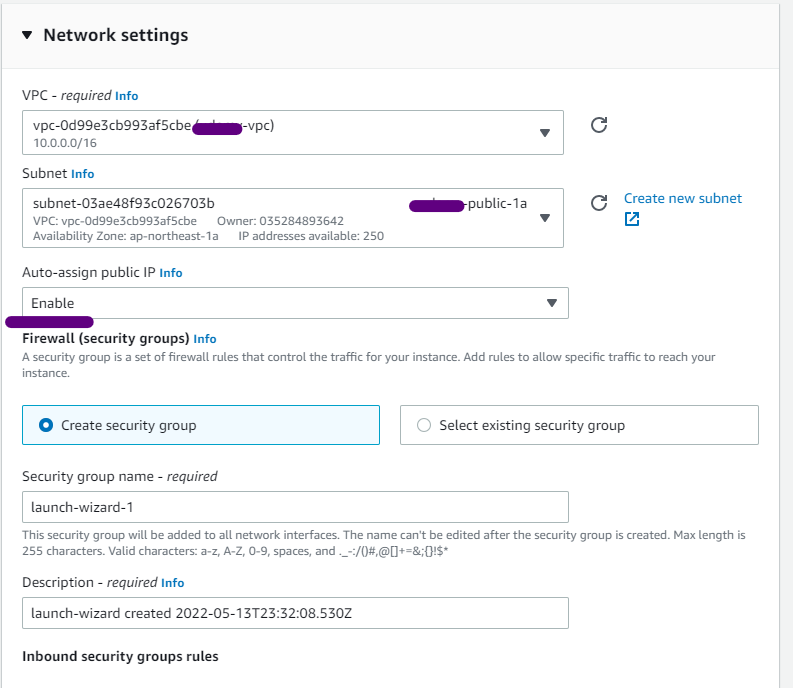This screenshot has height=688, width=793.
Task: Open the Subnet dropdown
Action: 293,218
